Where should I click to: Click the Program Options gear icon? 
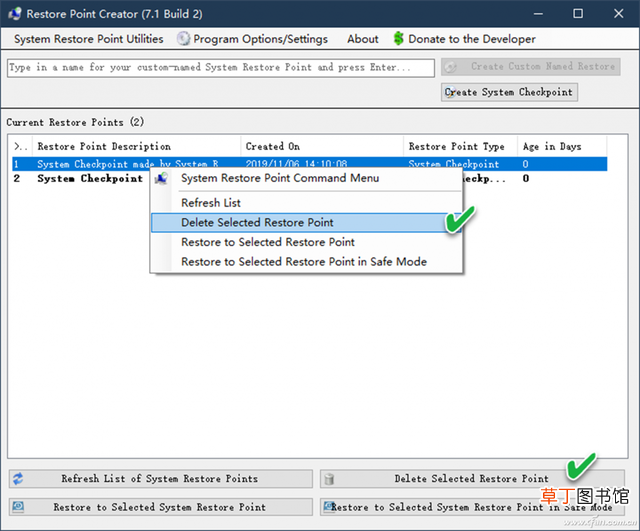(x=183, y=39)
